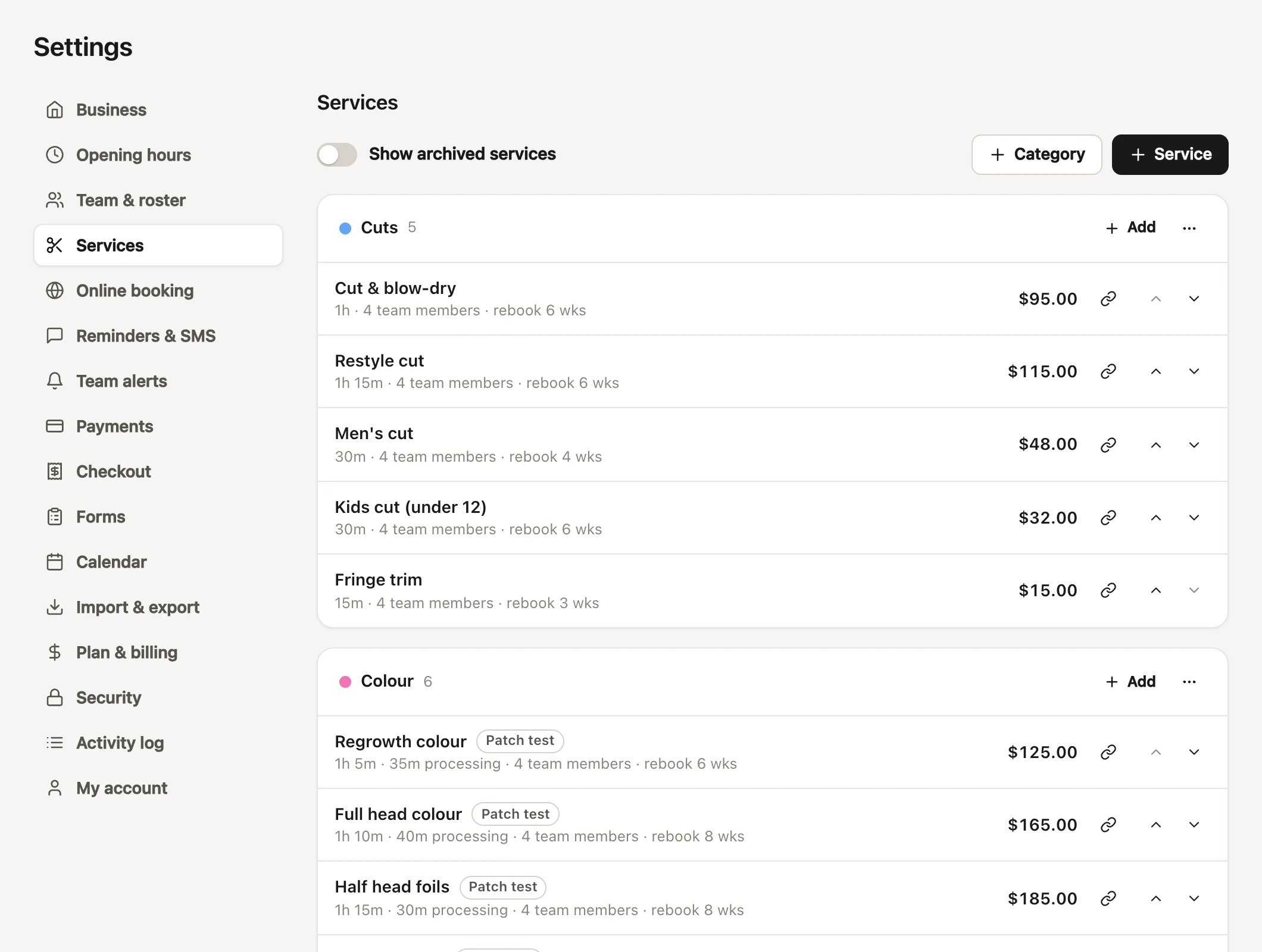Open Security settings
The width and height of the screenshot is (1262, 952).
coord(158,698)
